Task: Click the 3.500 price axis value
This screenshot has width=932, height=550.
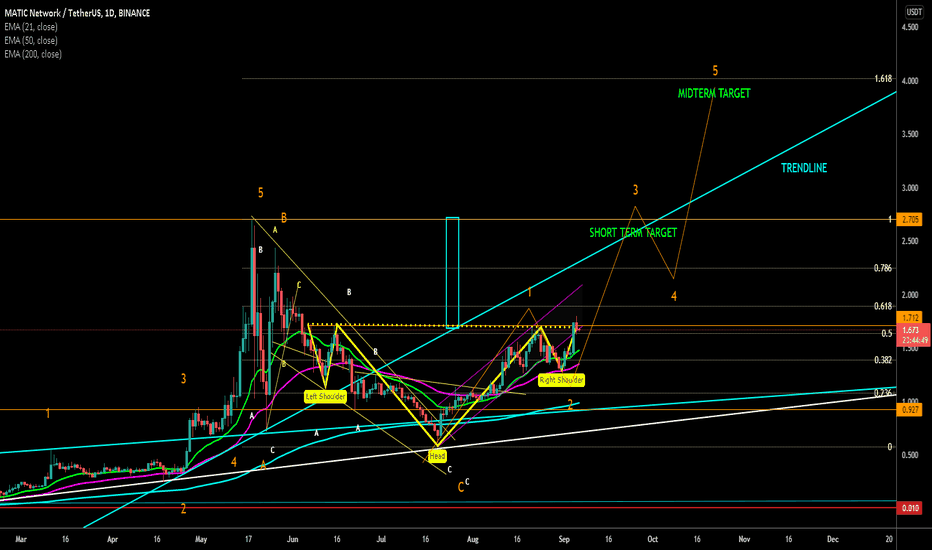Action: point(910,134)
